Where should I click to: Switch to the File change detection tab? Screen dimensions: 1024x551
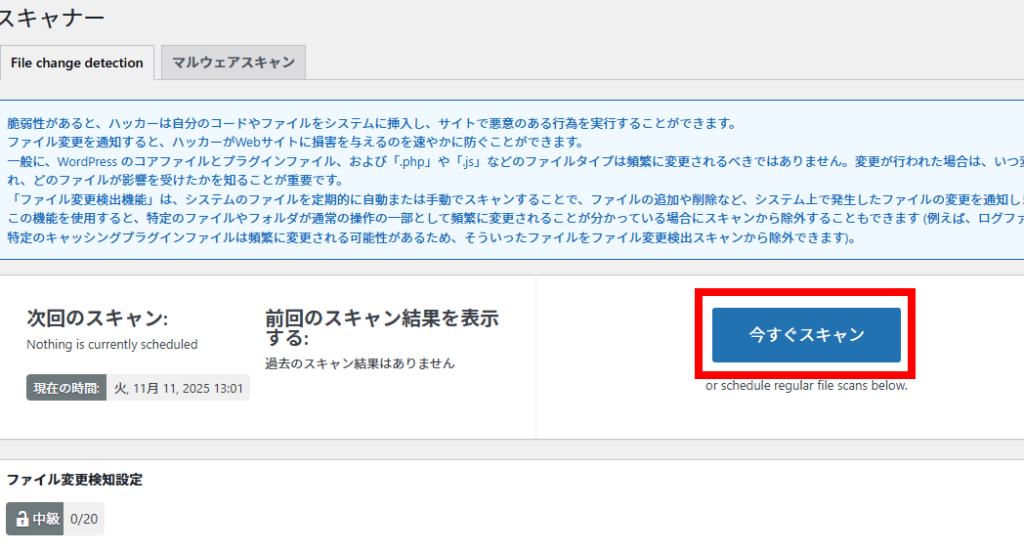(x=77, y=62)
